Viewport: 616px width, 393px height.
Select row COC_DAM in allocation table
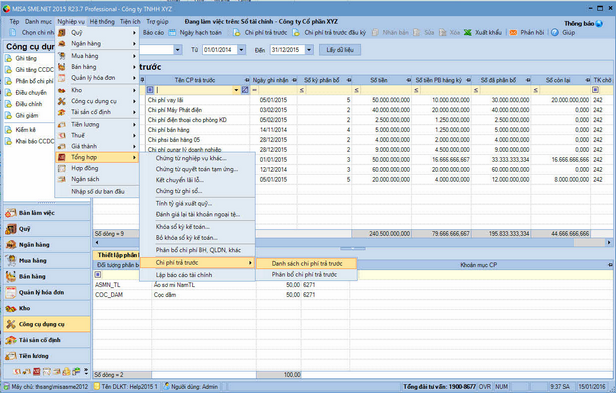(x=353, y=295)
